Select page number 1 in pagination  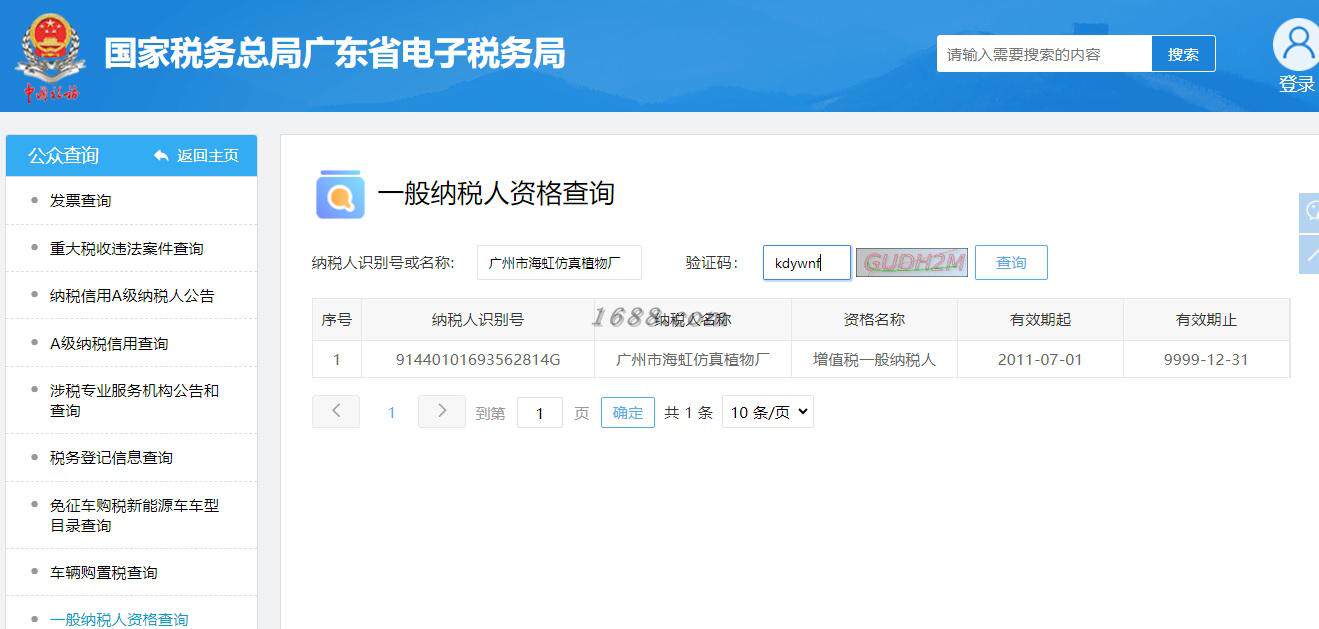[x=392, y=412]
